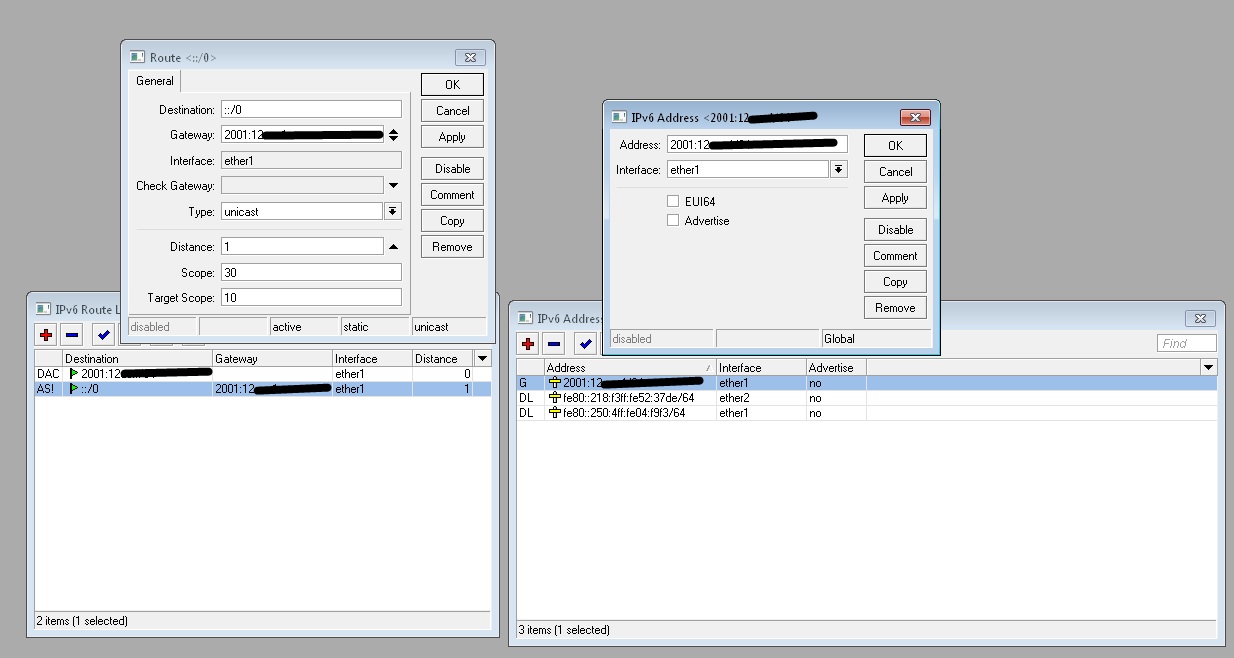The height and width of the screenshot is (658, 1234).
Task: Click the red plus Add icon in IPv6 Route List
Action: tap(45, 334)
